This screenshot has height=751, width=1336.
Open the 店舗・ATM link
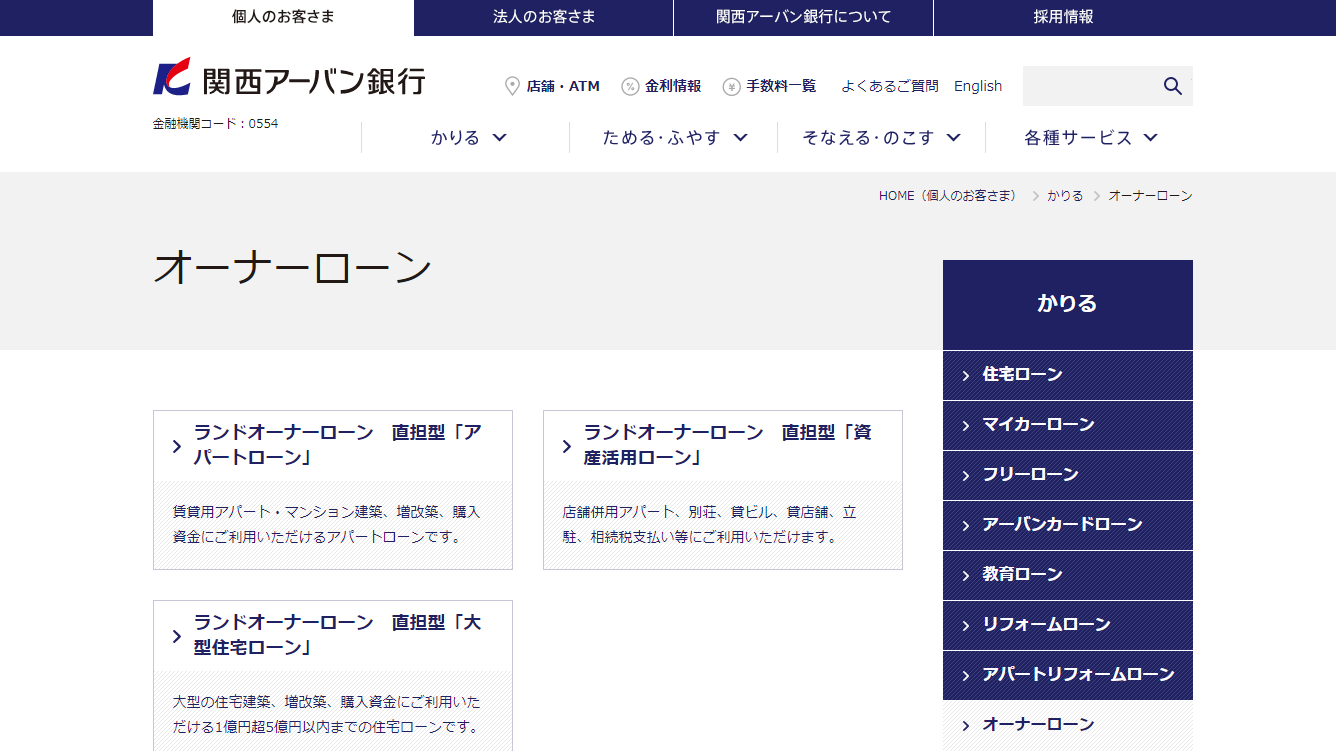tap(563, 86)
